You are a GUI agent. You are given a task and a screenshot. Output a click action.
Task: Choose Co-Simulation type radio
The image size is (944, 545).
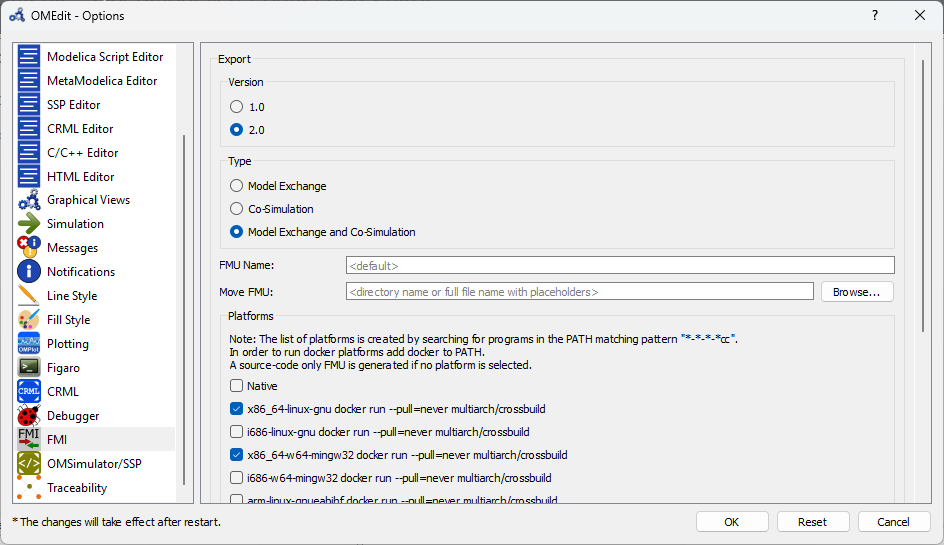pyautogui.click(x=237, y=209)
